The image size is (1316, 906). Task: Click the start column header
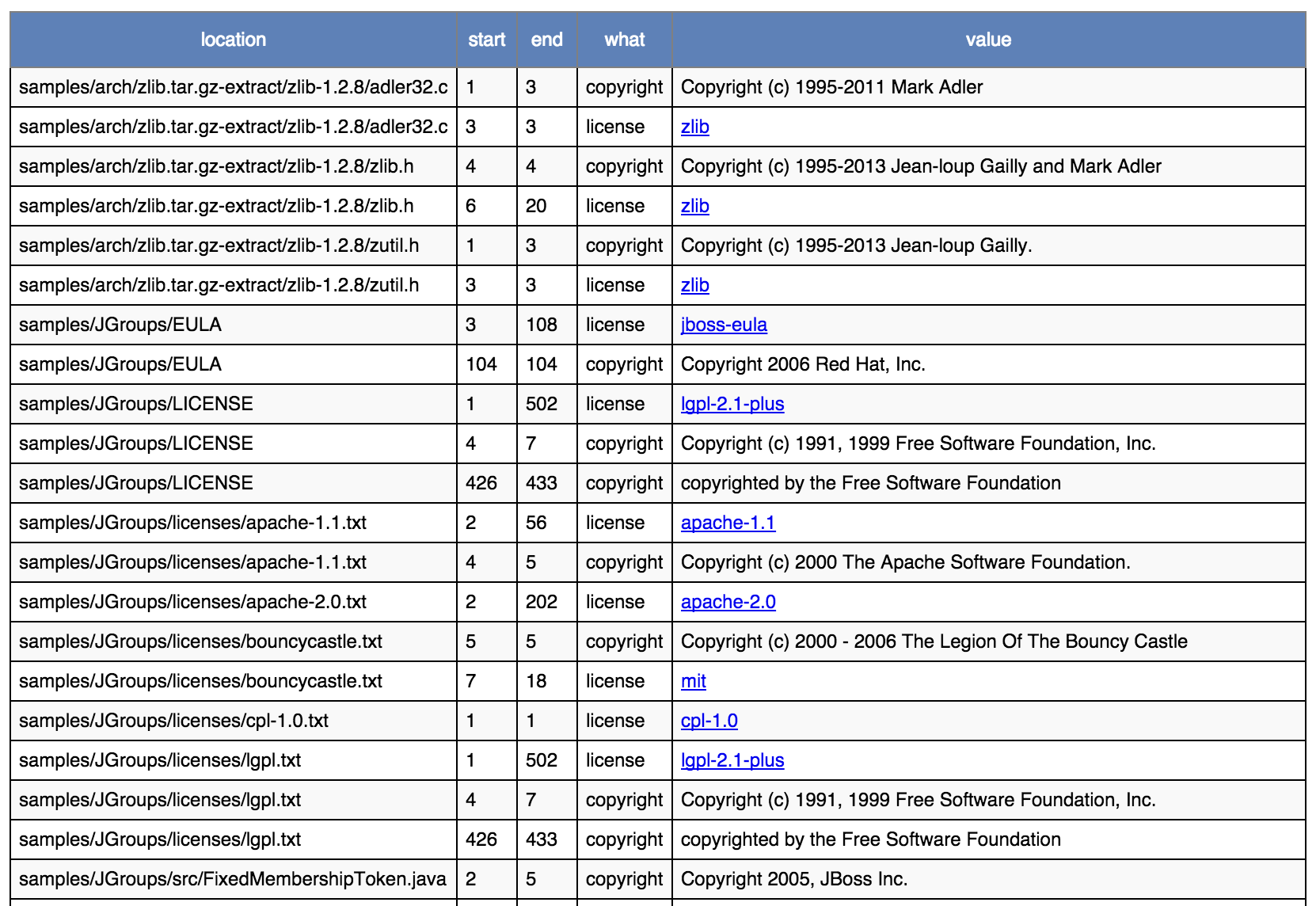(x=487, y=40)
